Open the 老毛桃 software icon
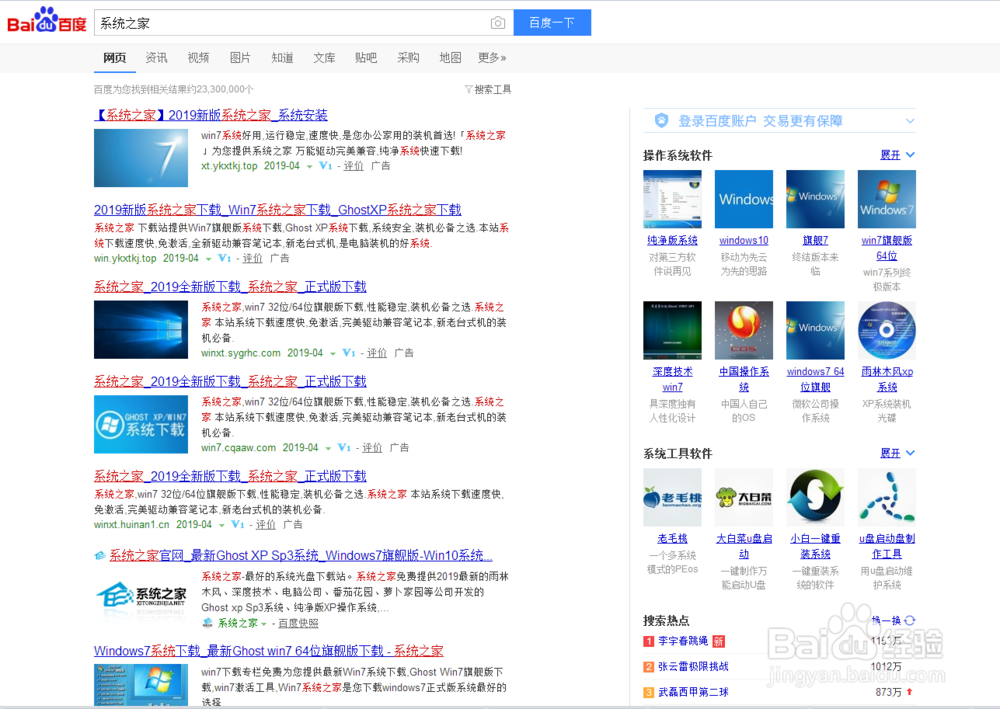 (x=671, y=497)
